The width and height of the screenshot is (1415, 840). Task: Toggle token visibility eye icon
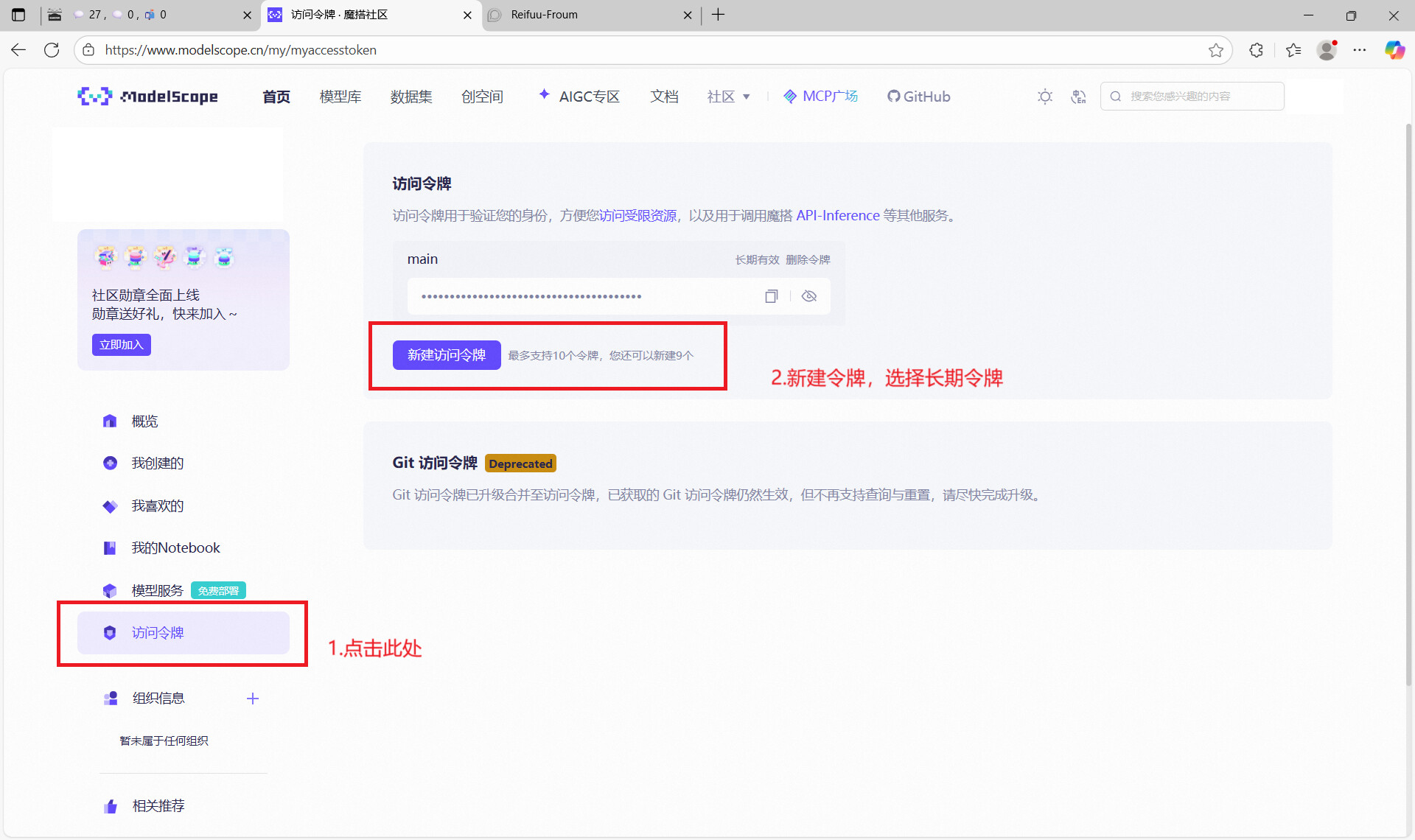809,296
